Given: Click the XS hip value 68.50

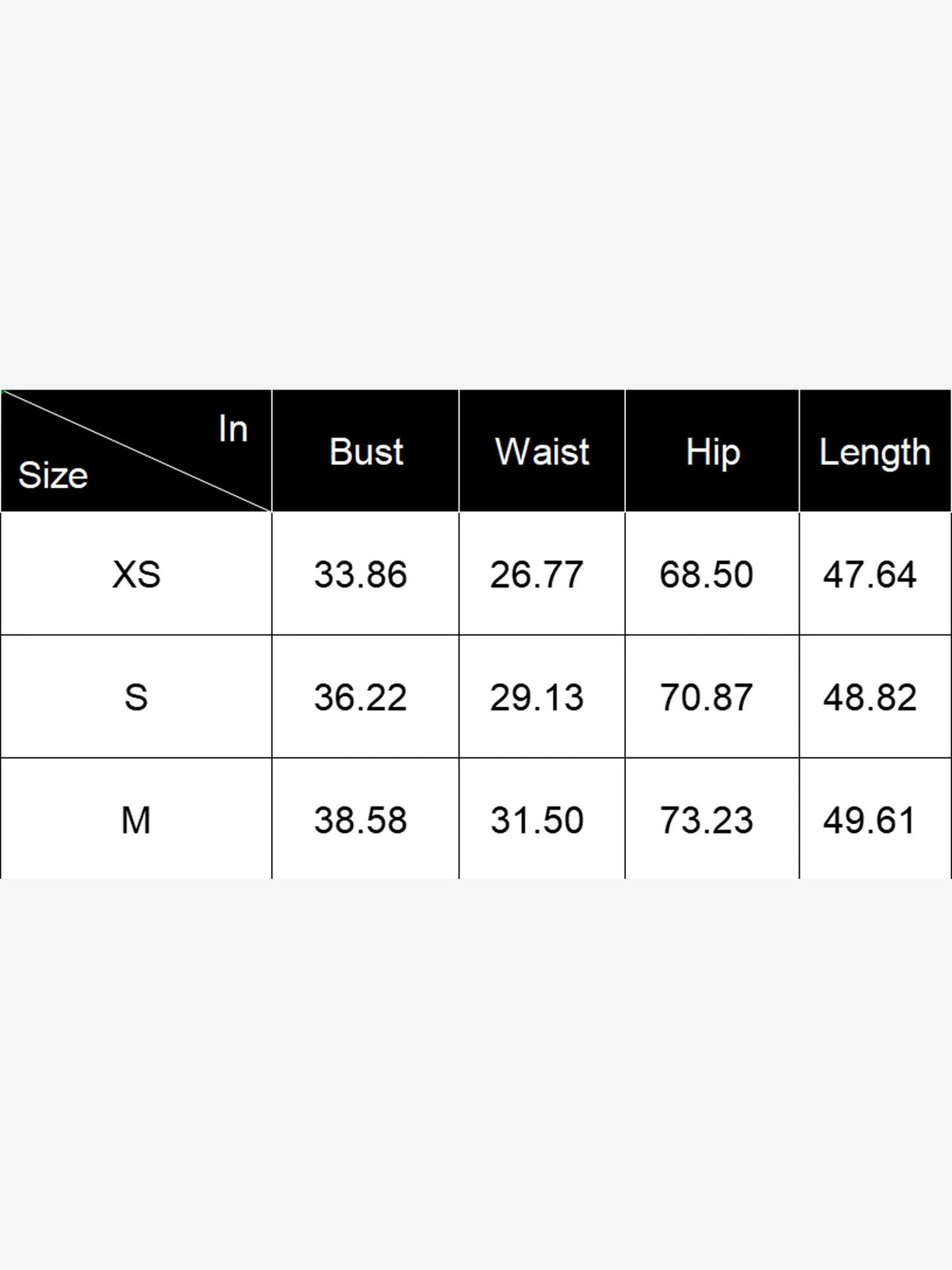Looking at the screenshot, I should pos(706,574).
